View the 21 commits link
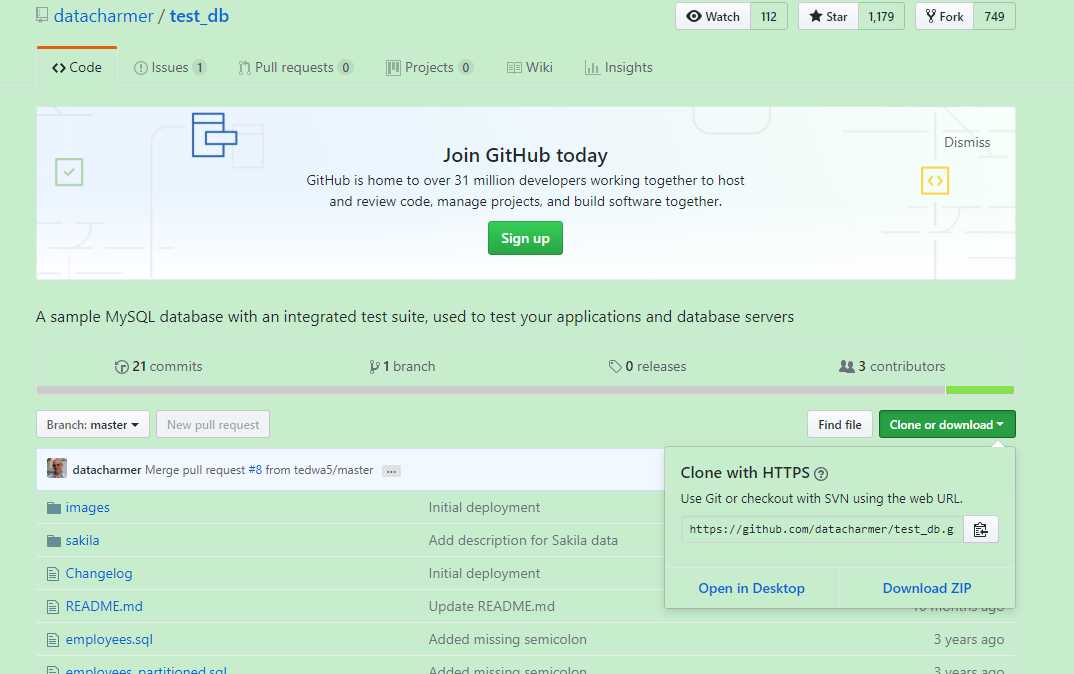This screenshot has width=1074, height=674. point(158,366)
